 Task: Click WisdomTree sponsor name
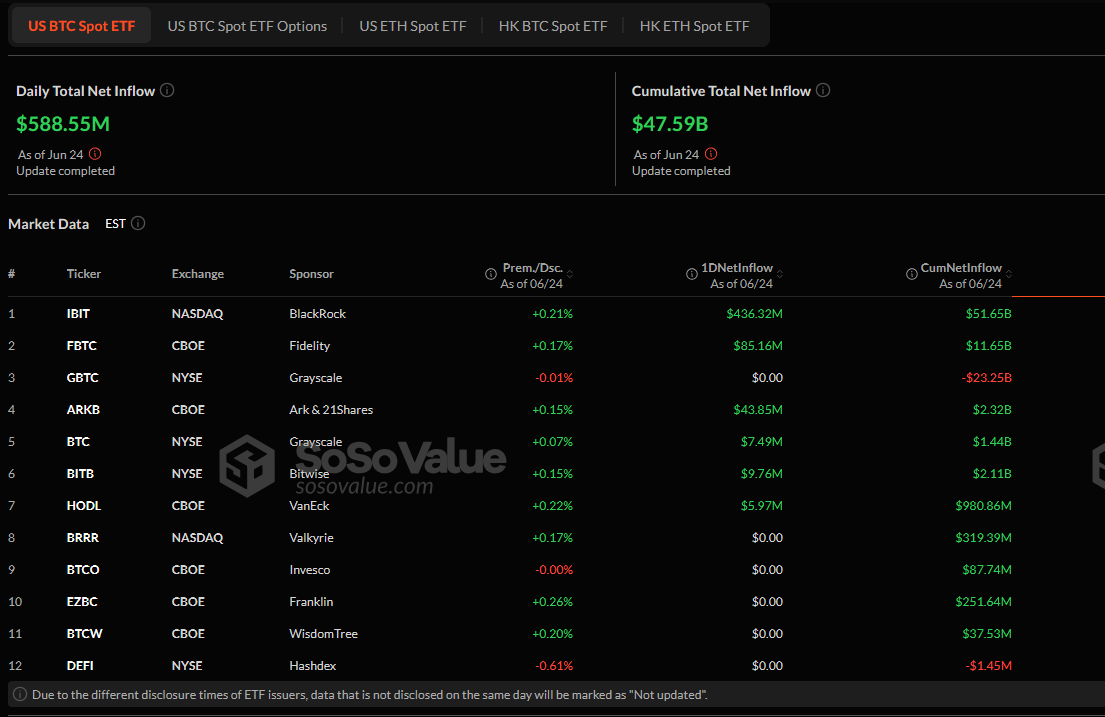323,634
